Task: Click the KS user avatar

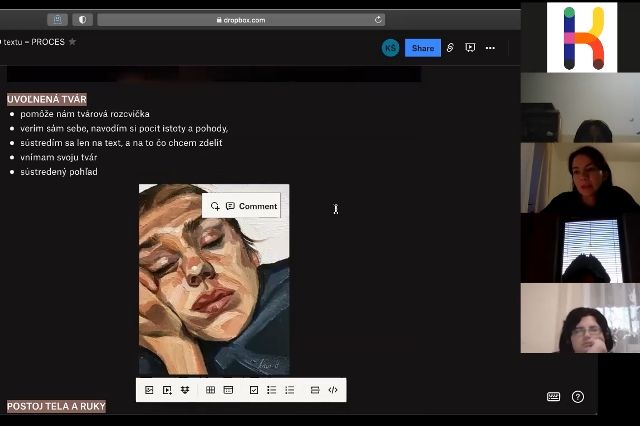Action: [390, 48]
